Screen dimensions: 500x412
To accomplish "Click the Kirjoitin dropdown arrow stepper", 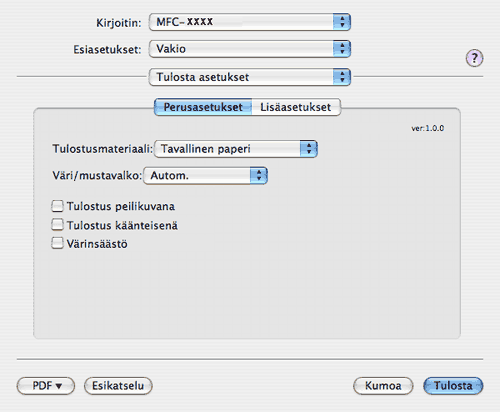I will tap(342, 22).
